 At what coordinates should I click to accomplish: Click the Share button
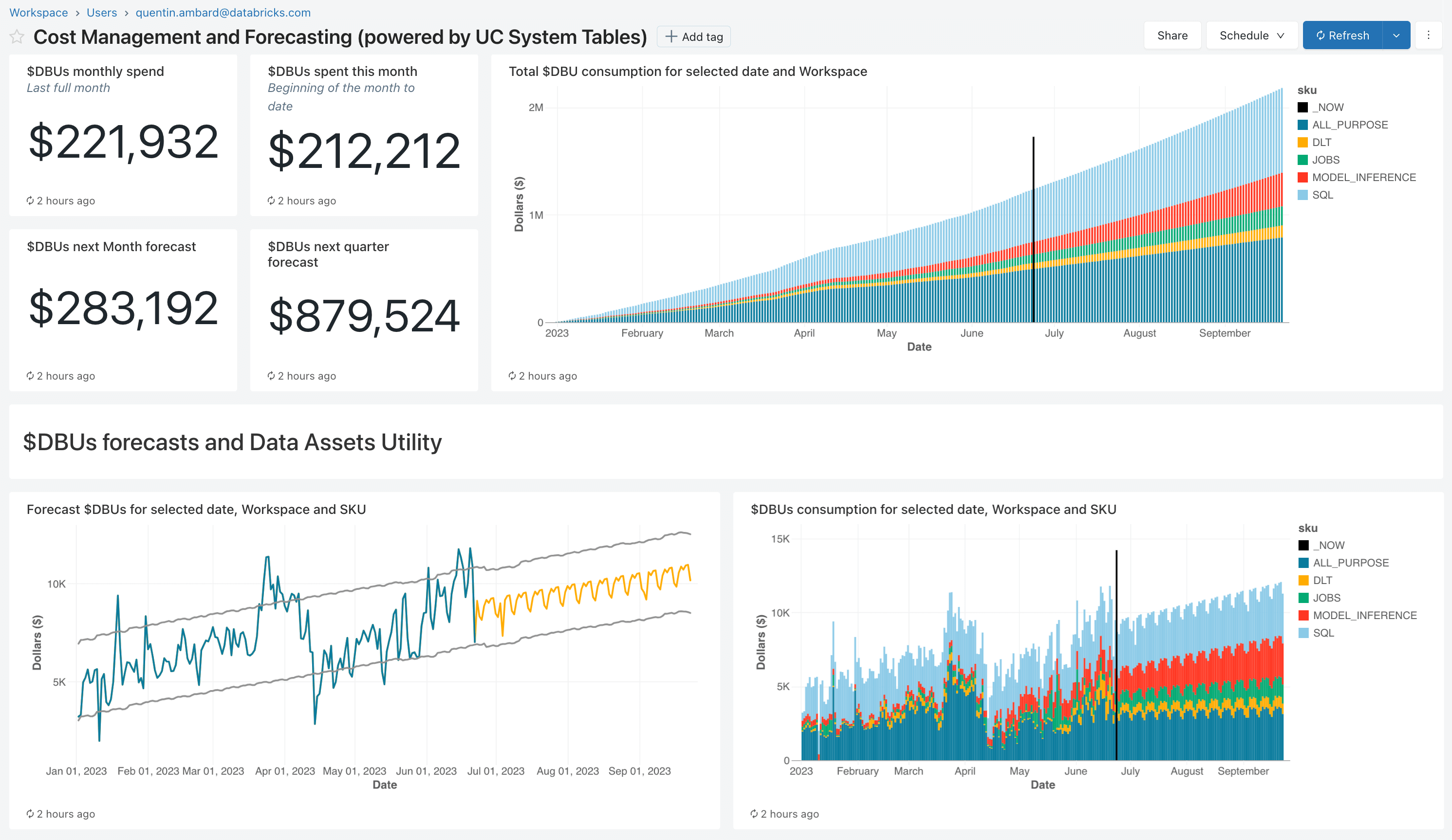tap(1172, 36)
